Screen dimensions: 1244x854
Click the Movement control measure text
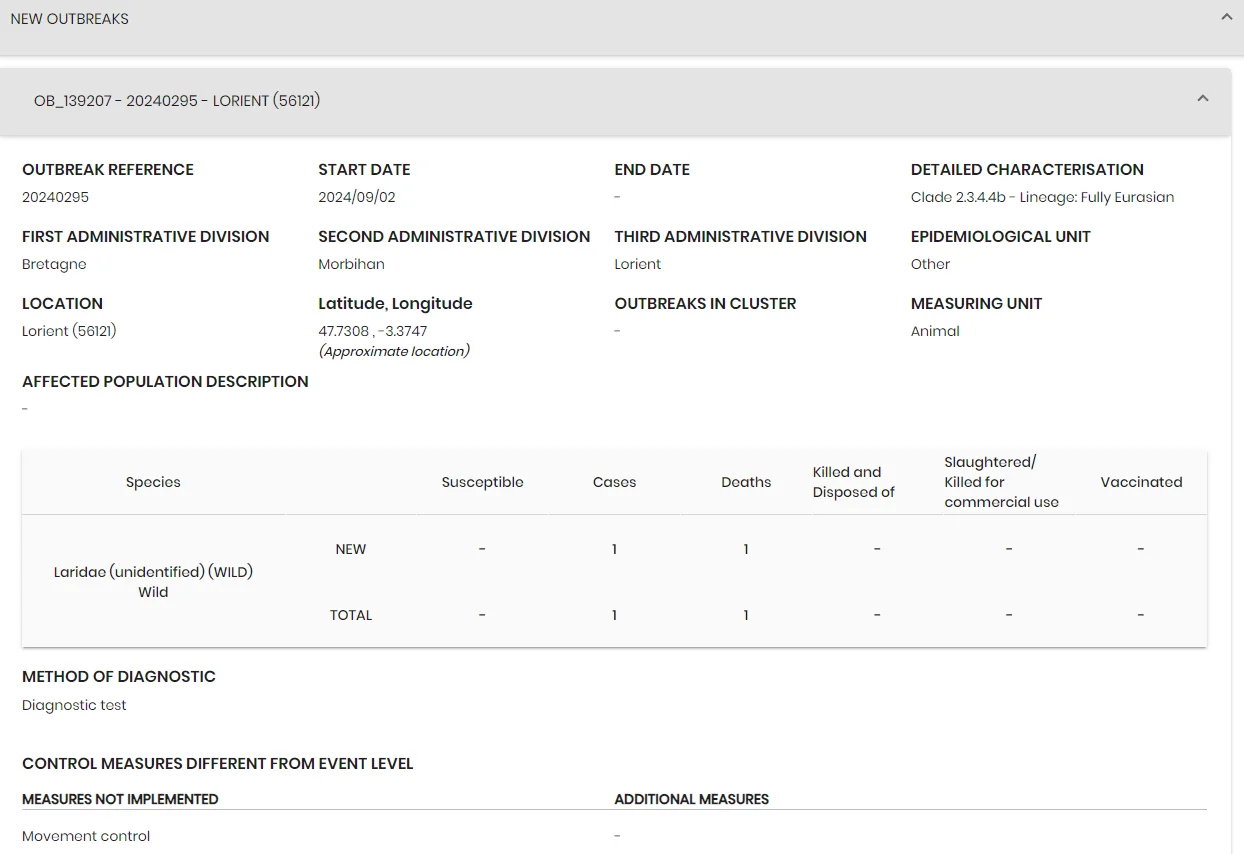86,836
